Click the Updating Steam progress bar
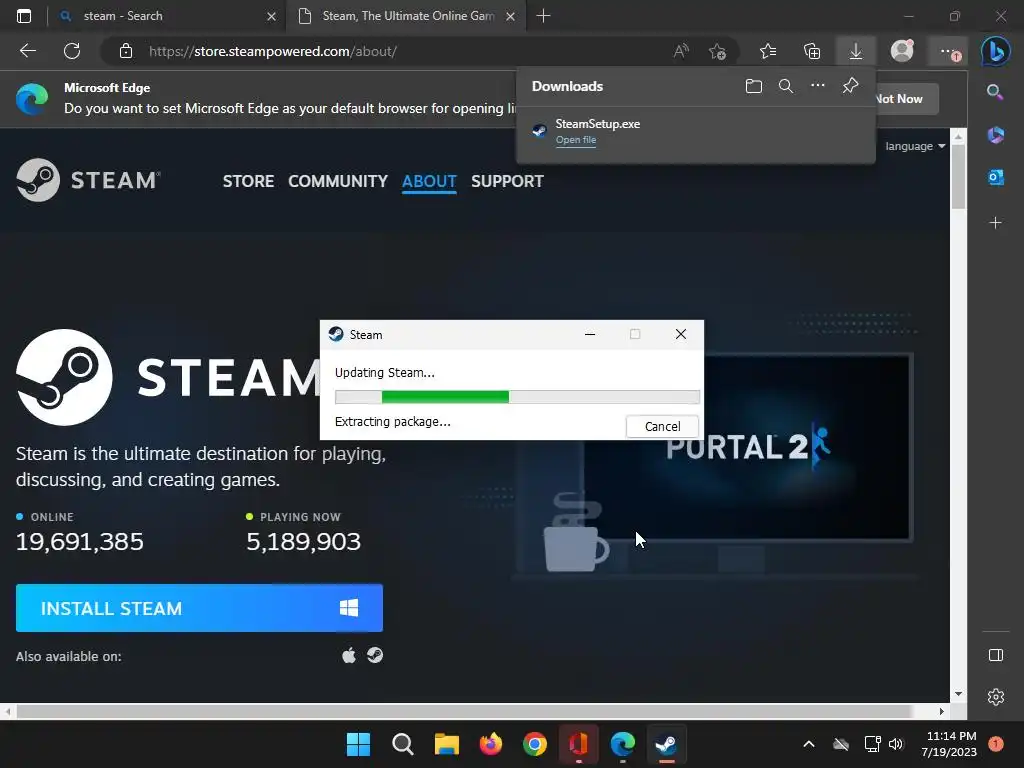This screenshot has width=1024, height=768. coord(517,396)
